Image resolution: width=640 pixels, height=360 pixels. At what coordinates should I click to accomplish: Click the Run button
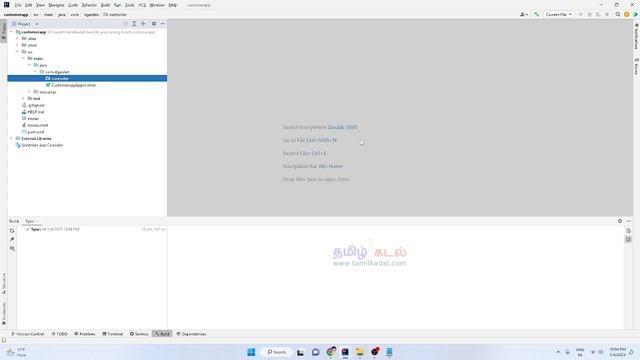click(580, 14)
